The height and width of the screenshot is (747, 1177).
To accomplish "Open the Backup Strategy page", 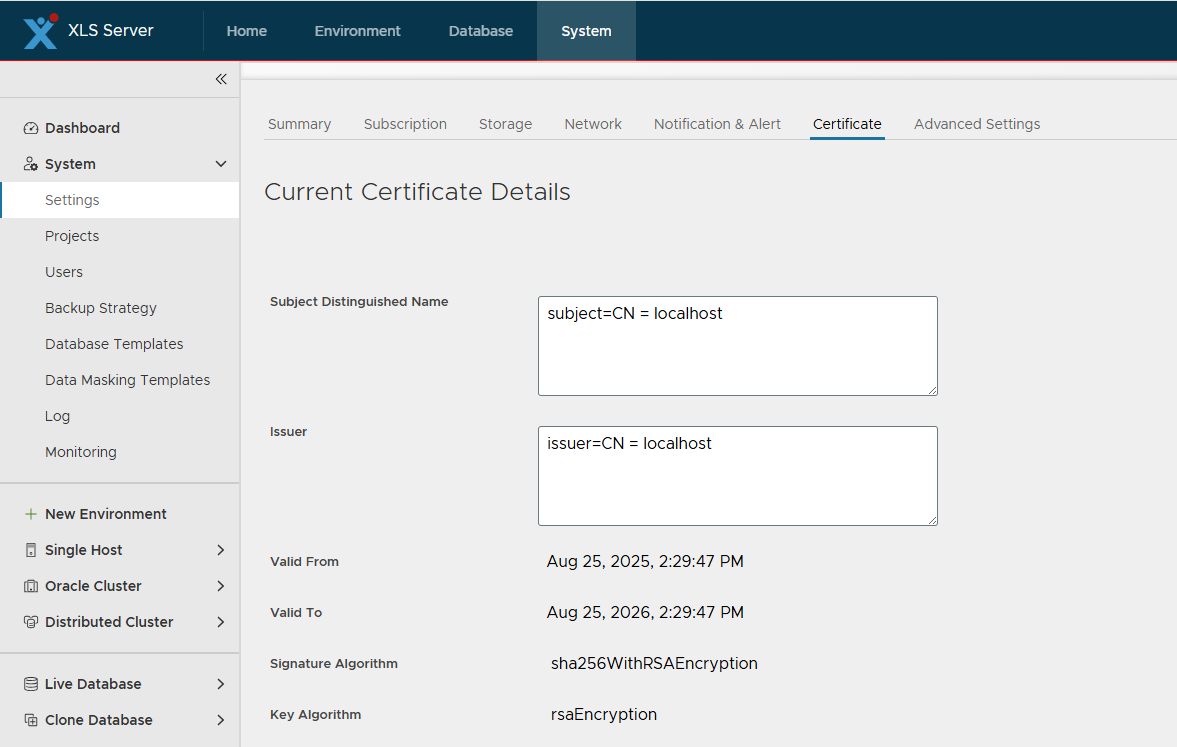I will pos(101,307).
